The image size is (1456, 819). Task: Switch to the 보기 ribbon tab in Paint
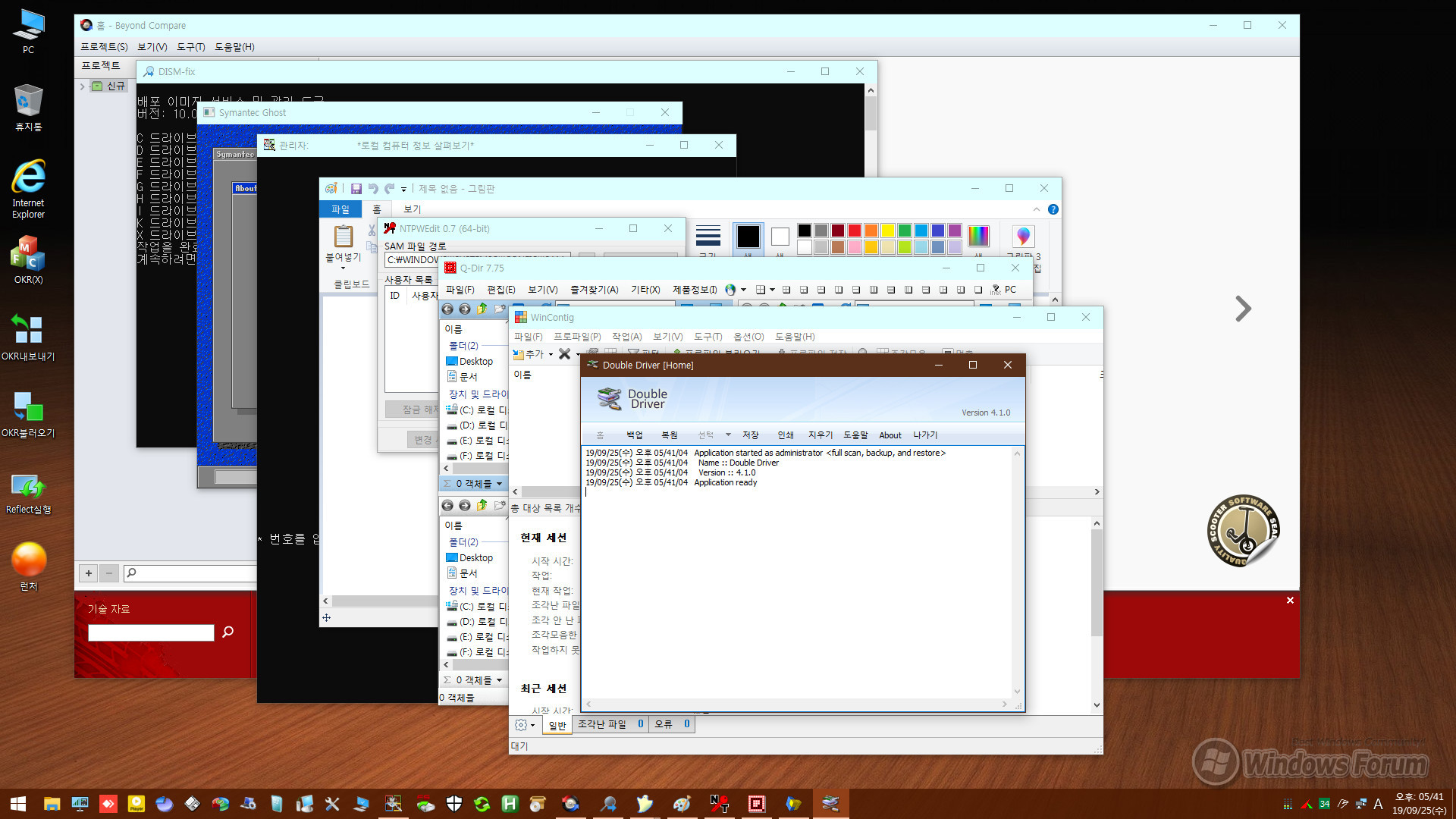click(x=412, y=209)
